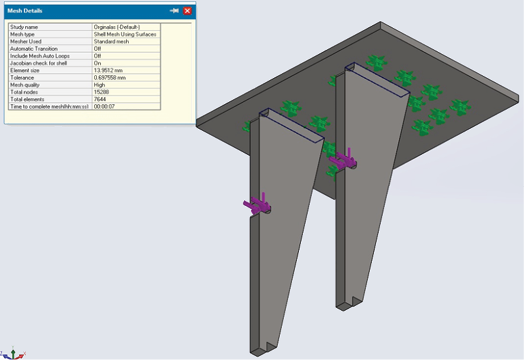This screenshot has width=524, height=360.
Task: Click the orientation triad axis icon
Action: pos(13,353)
